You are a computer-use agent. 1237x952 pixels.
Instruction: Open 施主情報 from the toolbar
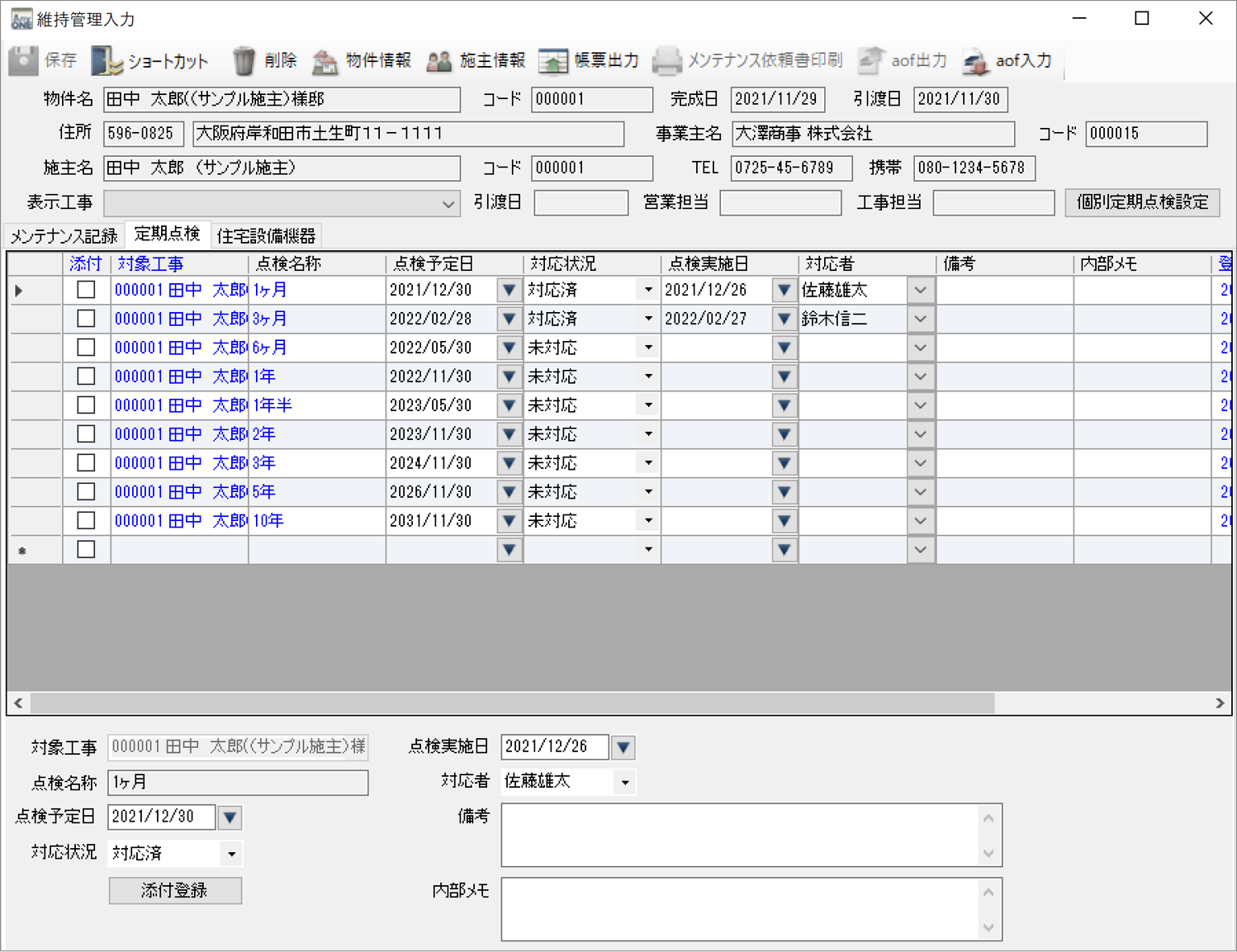point(476,59)
